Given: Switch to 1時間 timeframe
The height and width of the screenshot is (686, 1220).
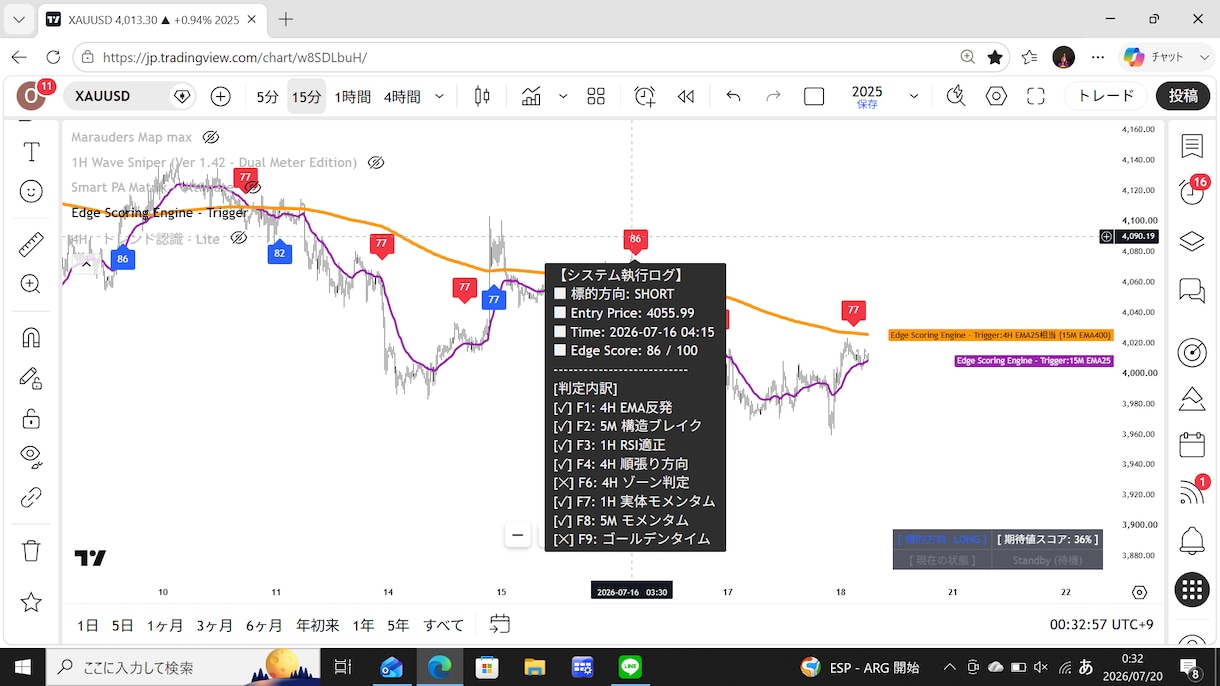Looking at the screenshot, I should (353, 97).
